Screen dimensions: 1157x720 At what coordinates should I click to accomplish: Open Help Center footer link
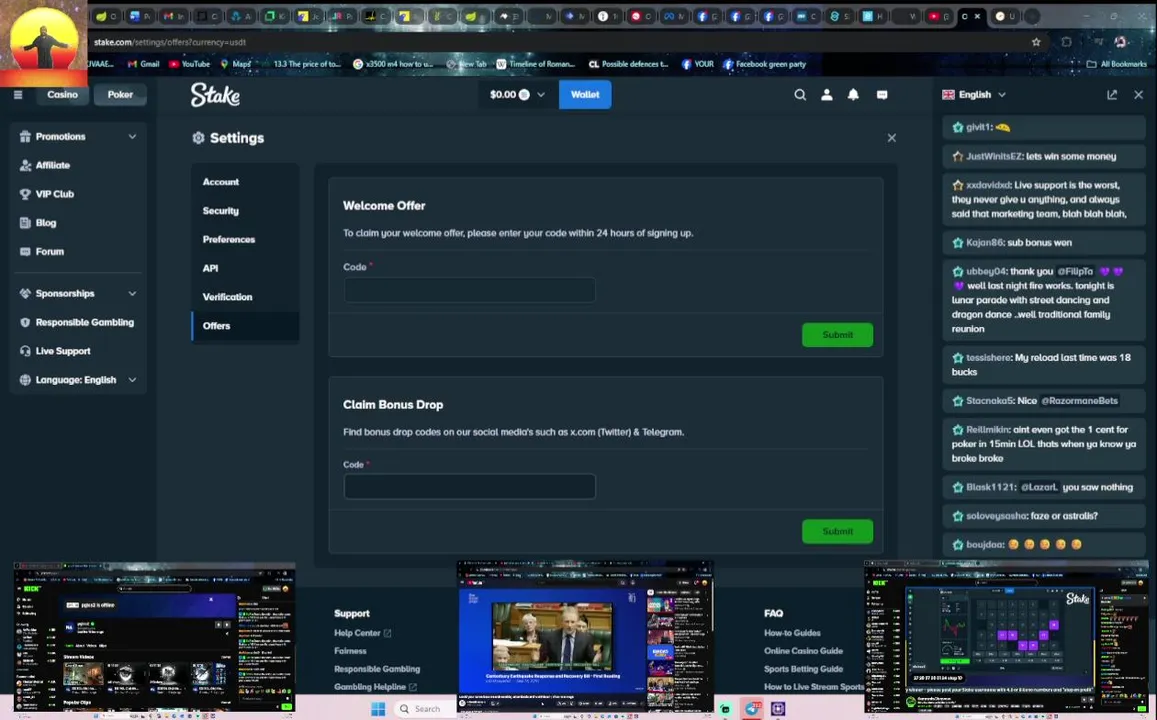(x=362, y=633)
